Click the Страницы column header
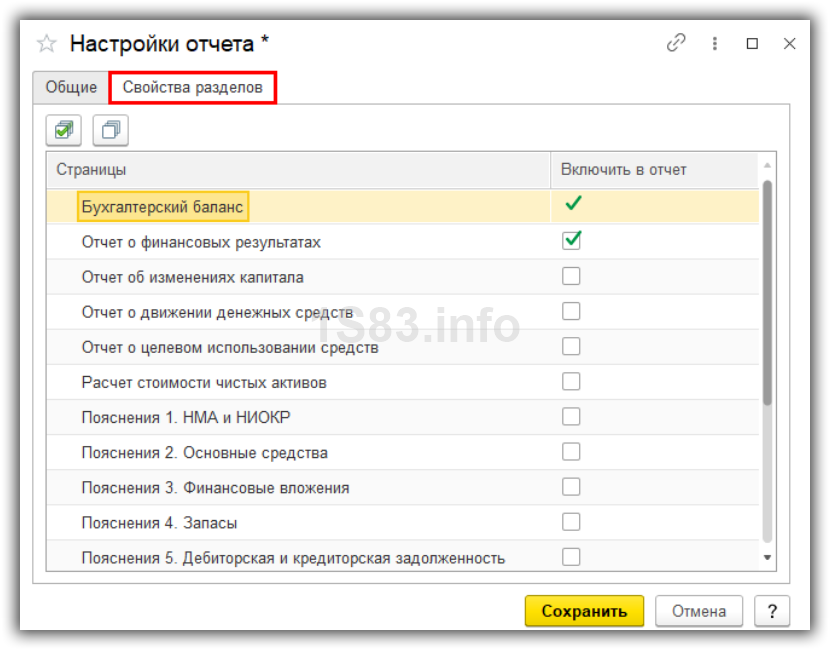The width and height of the screenshot is (830, 650). click(299, 170)
